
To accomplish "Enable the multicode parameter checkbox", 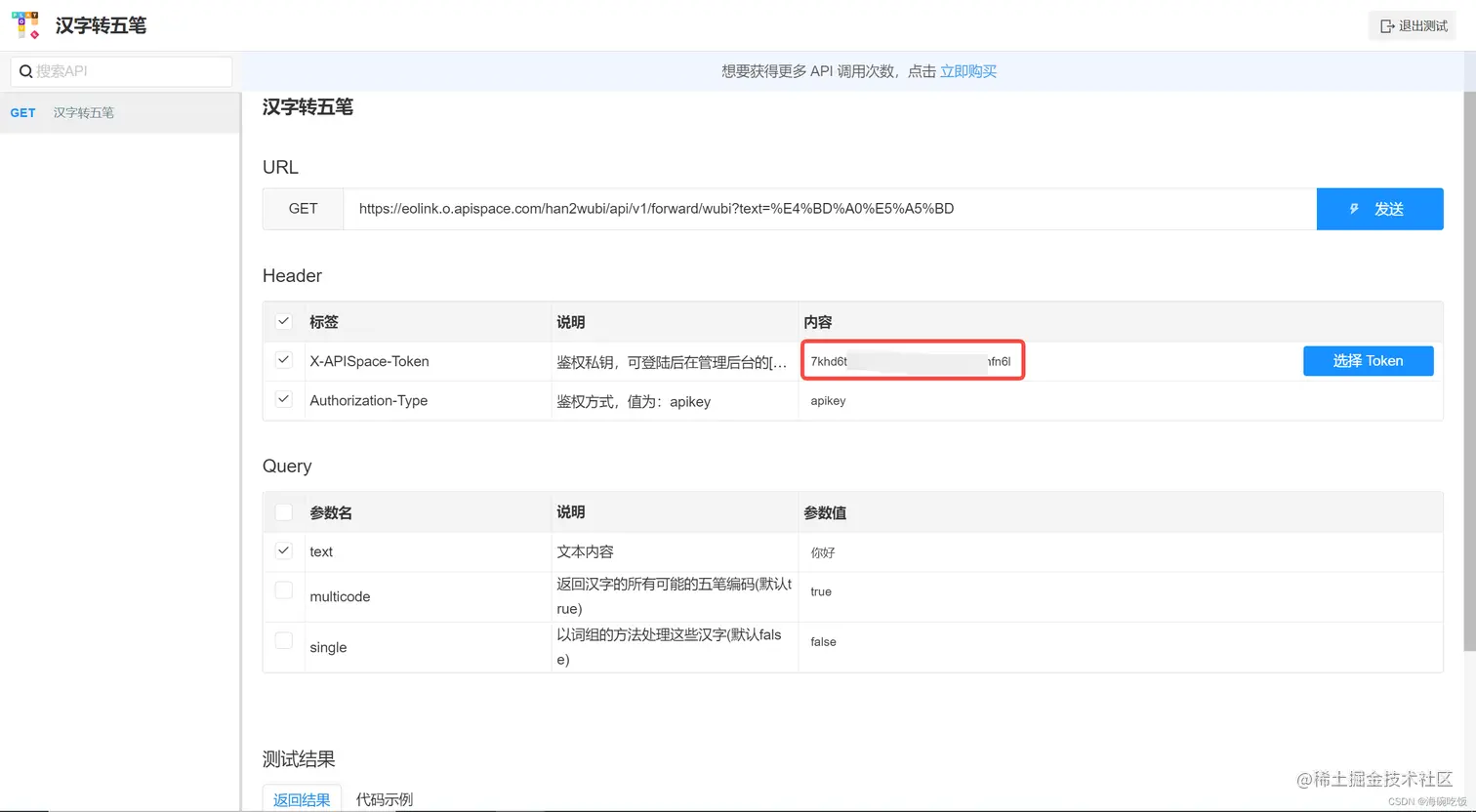I will [284, 590].
